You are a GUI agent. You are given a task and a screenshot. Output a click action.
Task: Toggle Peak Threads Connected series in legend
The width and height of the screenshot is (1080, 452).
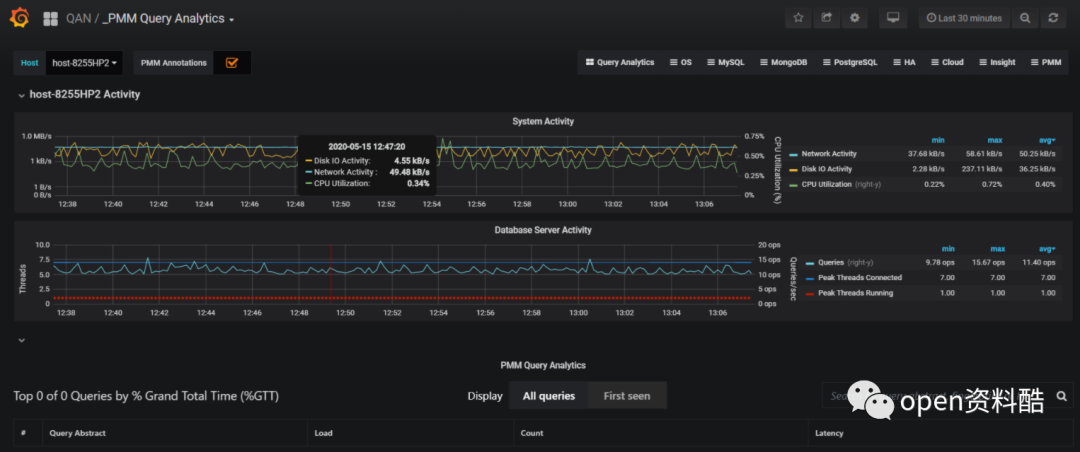click(x=859, y=278)
